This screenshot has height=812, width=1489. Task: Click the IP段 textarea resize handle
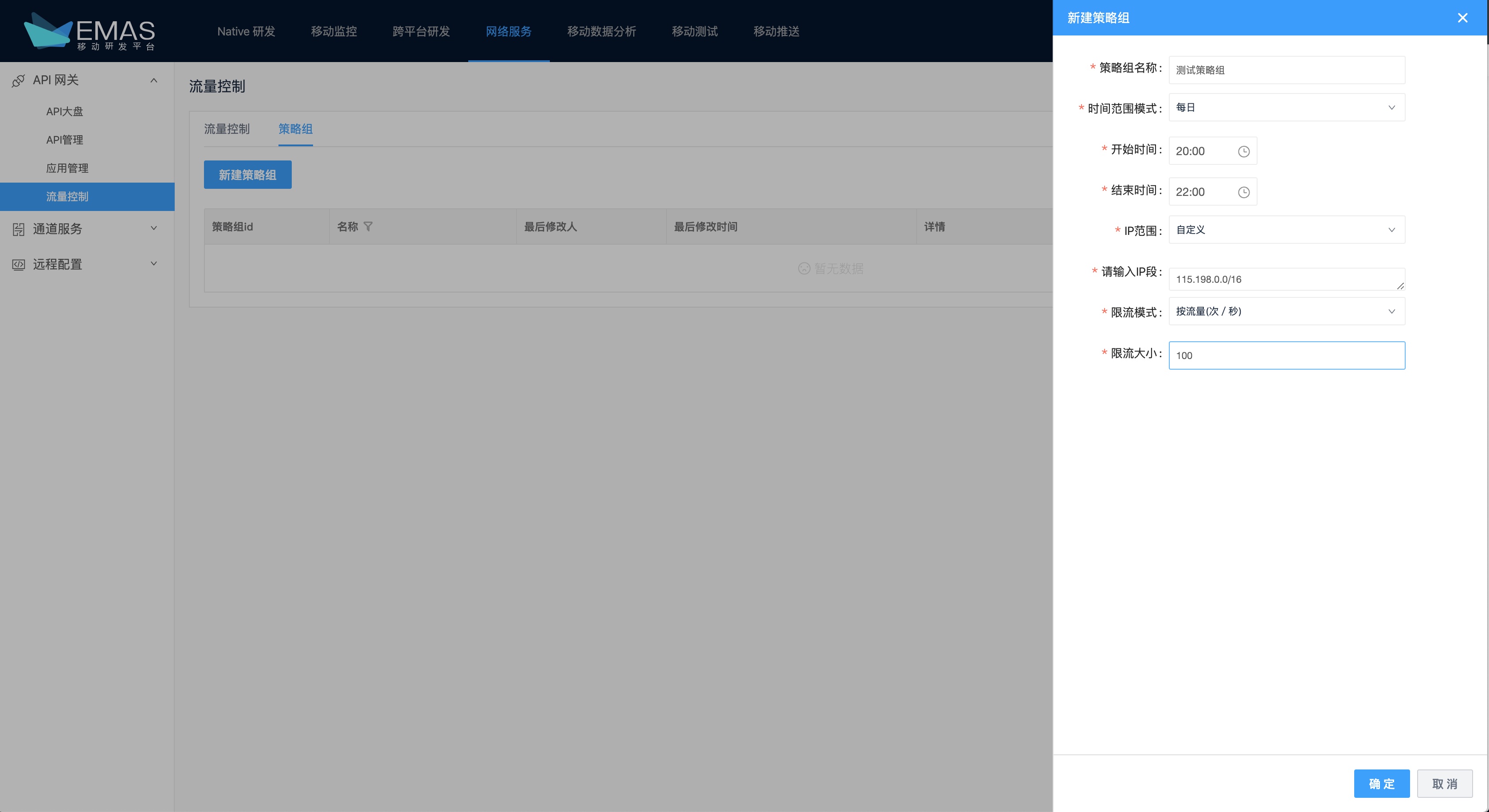pyautogui.click(x=1400, y=286)
